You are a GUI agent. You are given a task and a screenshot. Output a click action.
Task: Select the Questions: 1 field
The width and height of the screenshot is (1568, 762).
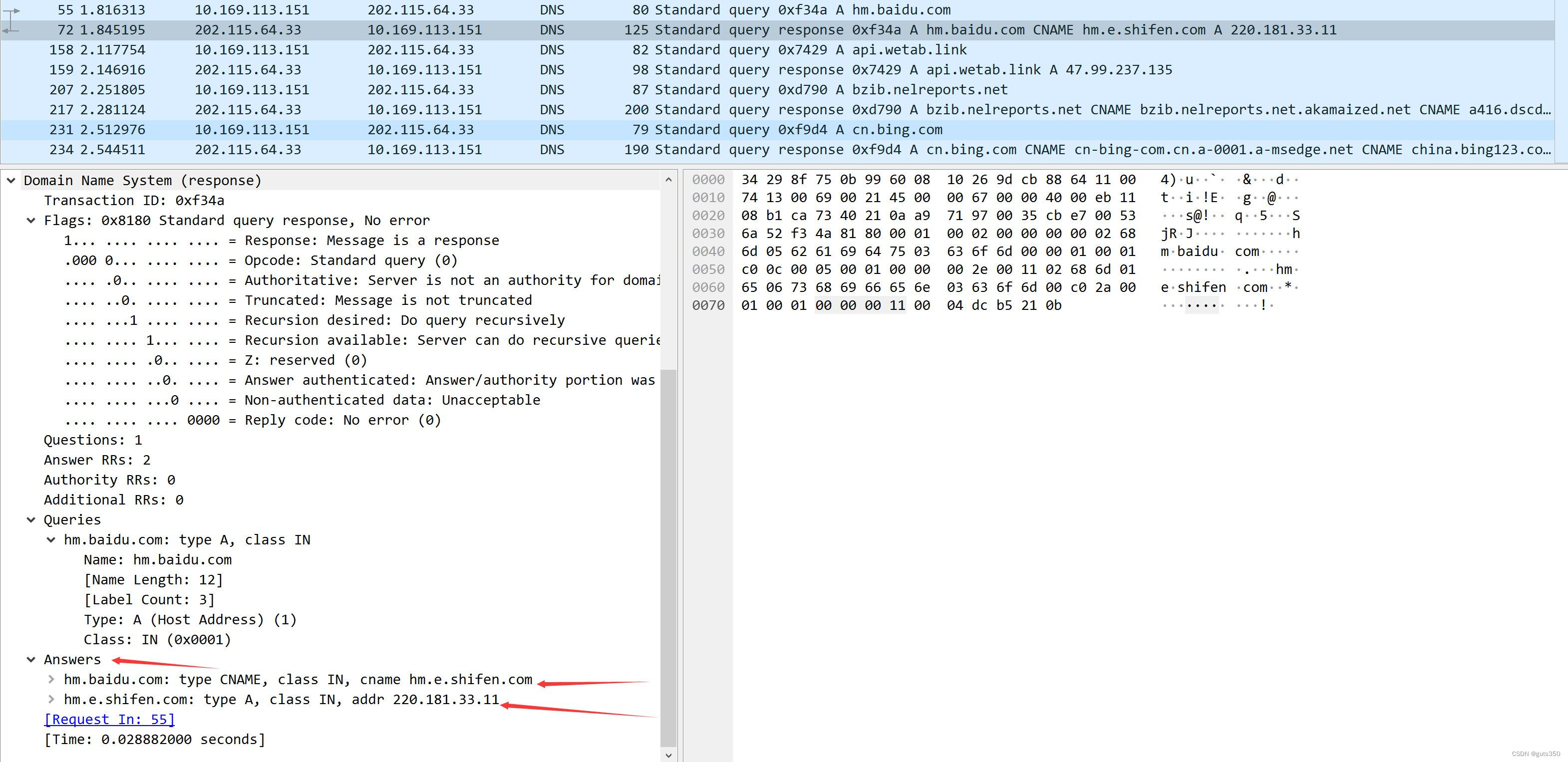tap(92, 440)
